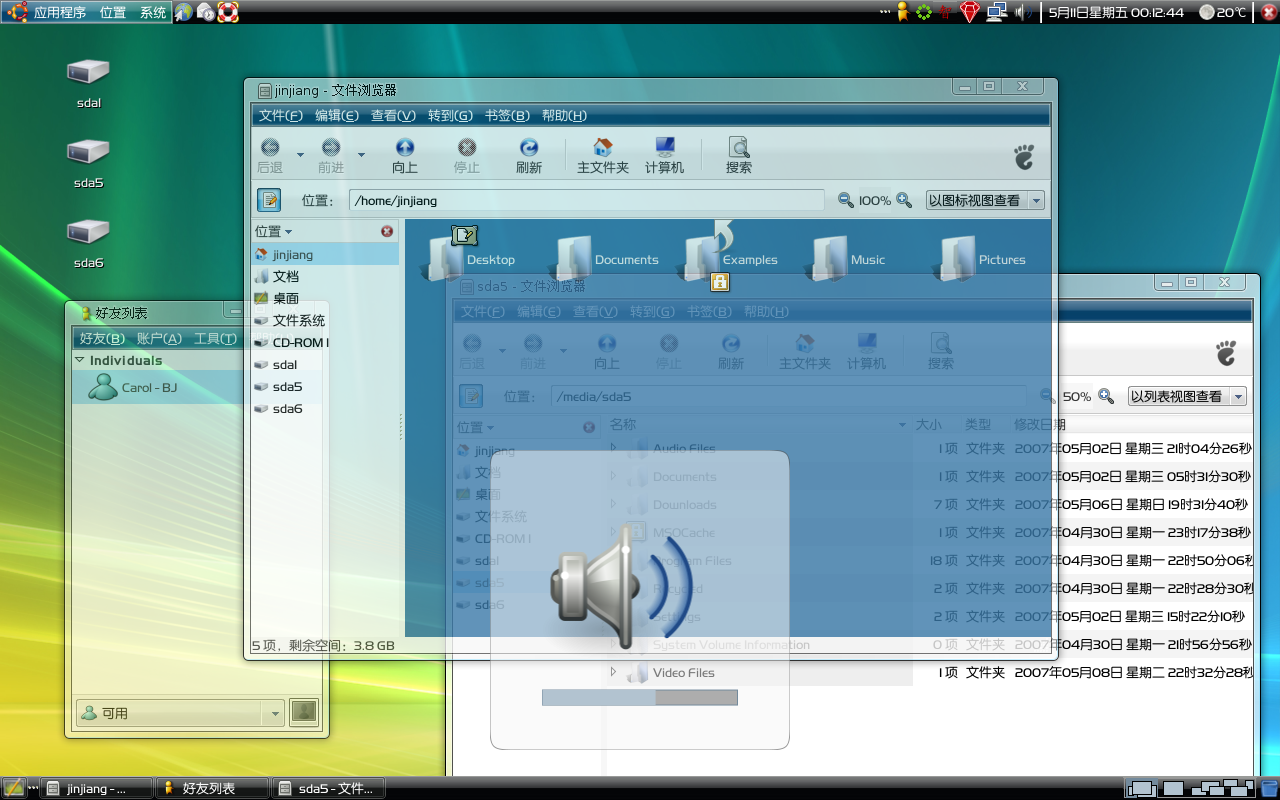
Task: Switch to sda5 taskbar button
Action: [x=329, y=788]
